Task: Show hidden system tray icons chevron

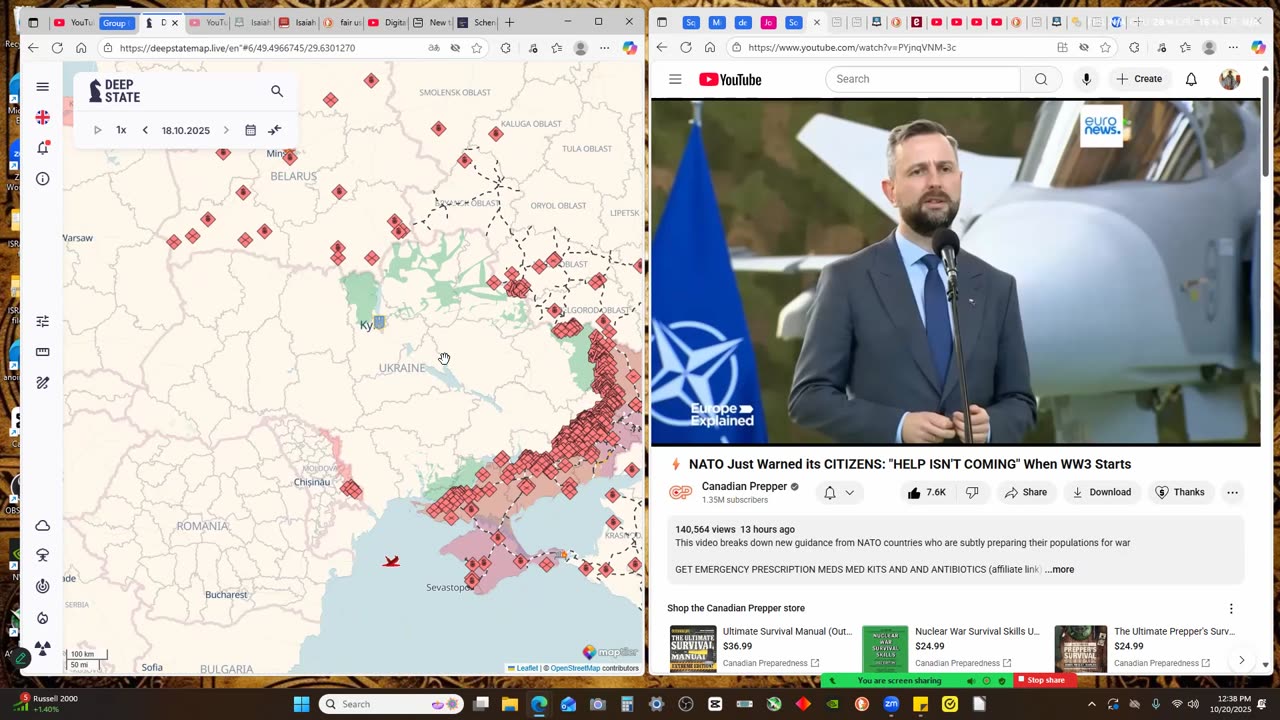Action: (1091, 704)
